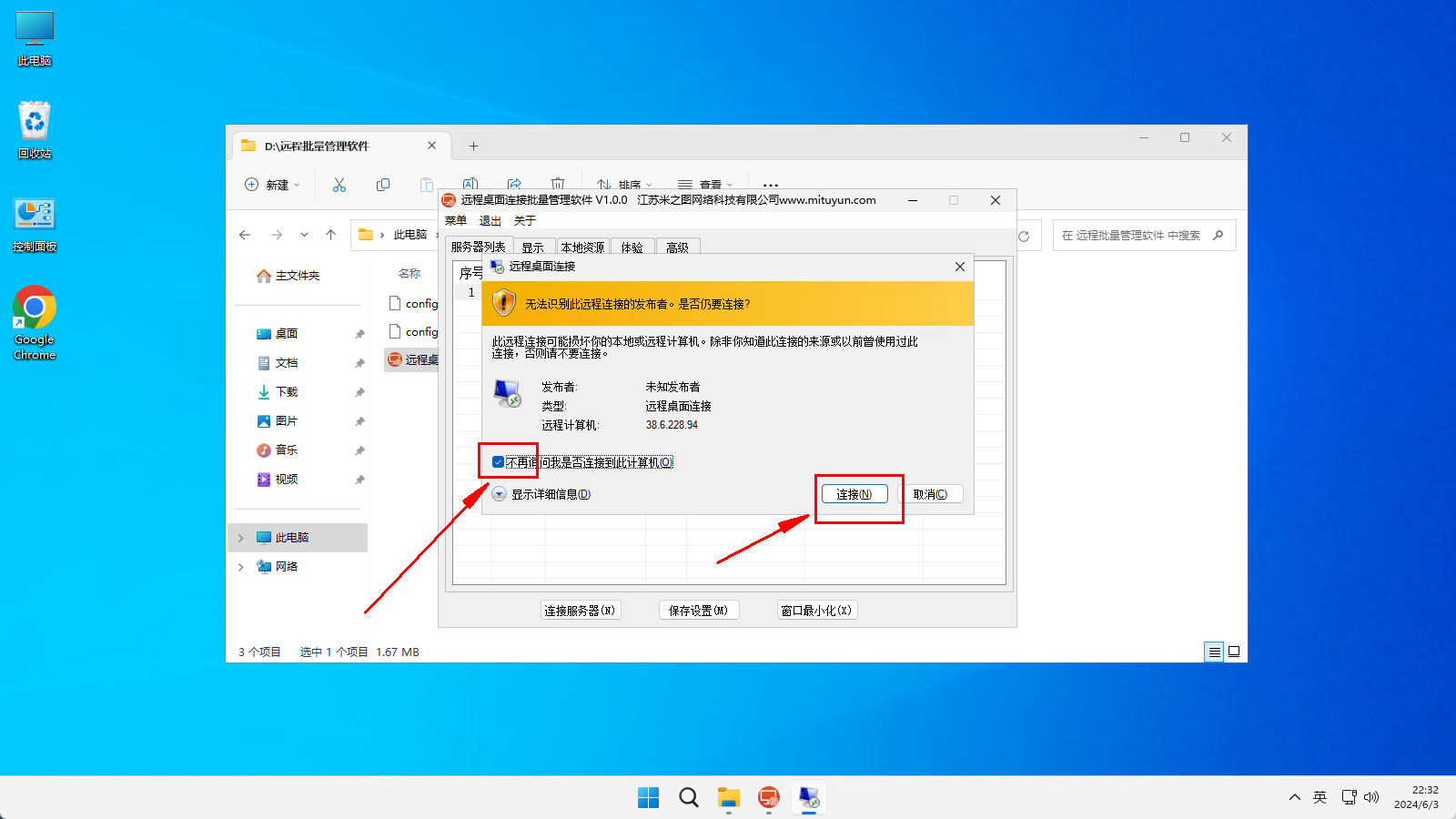Close the D:\远程批量管理软件 Explorer tab
This screenshot has width=1456, height=819.
(432, 146)
